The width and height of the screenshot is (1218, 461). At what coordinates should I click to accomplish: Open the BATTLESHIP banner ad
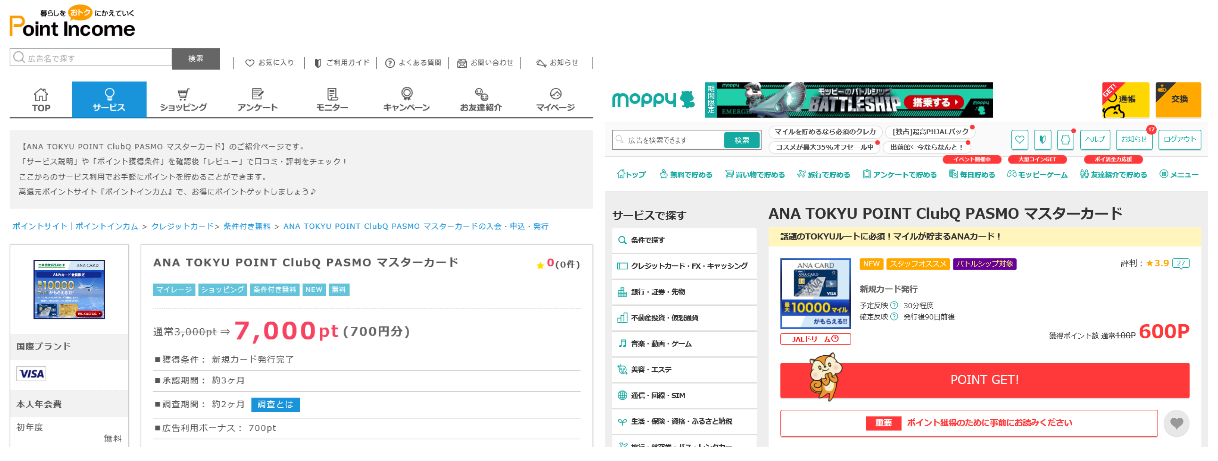coord(848,100)
